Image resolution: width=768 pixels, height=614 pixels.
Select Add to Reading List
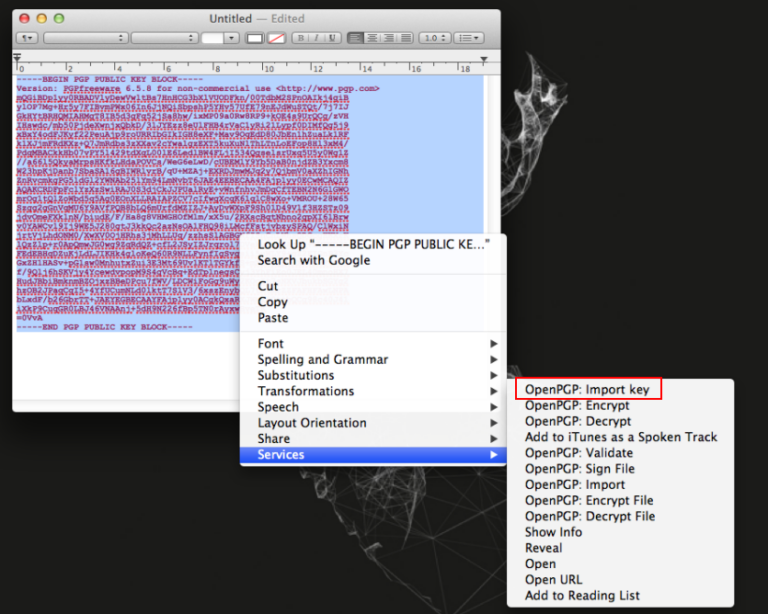[620, 596]
